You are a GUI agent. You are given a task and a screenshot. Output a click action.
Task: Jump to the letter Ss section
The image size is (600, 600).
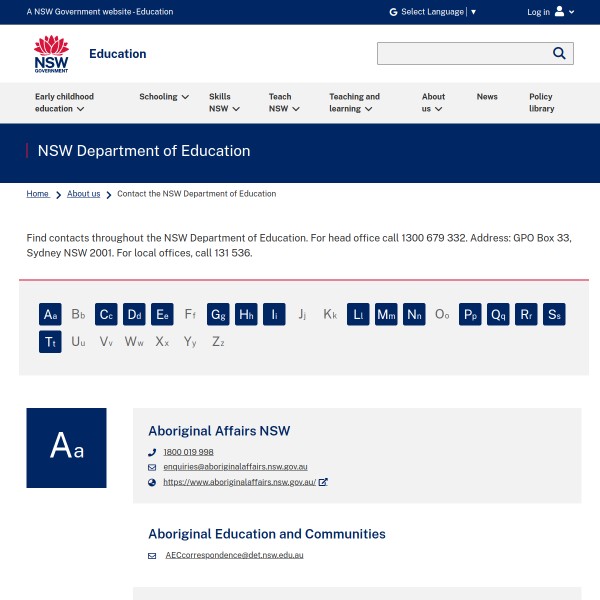point(554,315)
